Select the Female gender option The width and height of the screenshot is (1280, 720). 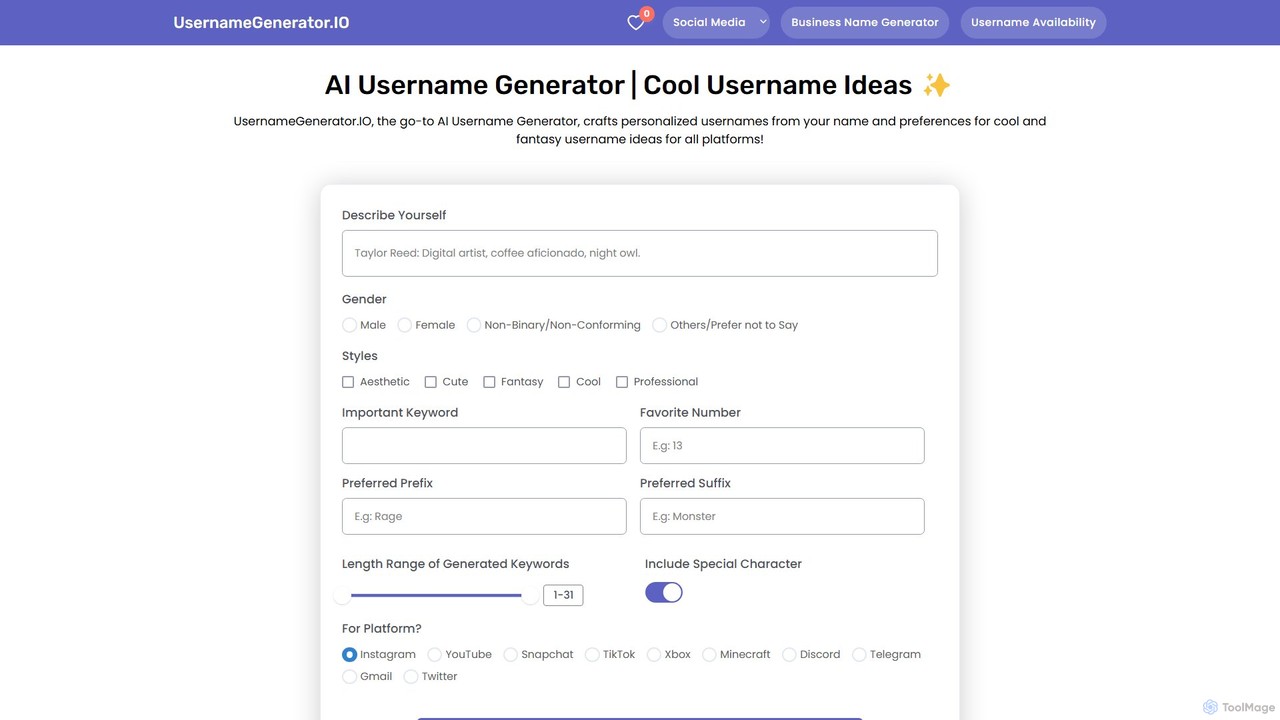(x=405, y=325)
